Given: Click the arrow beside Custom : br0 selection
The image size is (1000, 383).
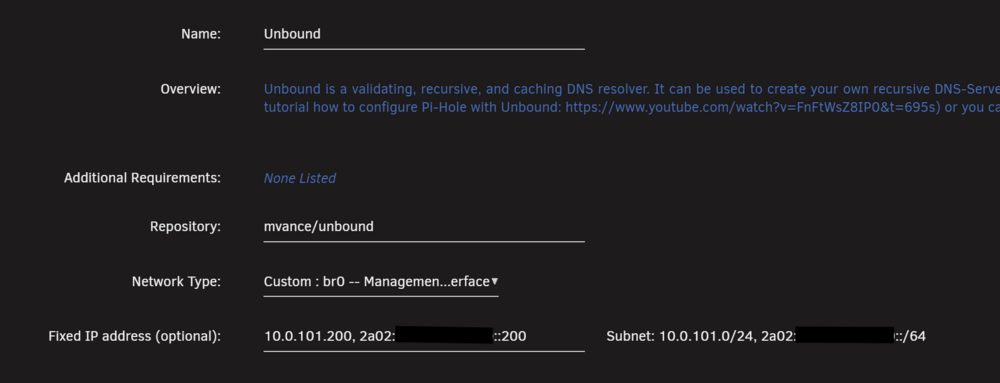Looking at the screenshot, I should coord(495,281).
